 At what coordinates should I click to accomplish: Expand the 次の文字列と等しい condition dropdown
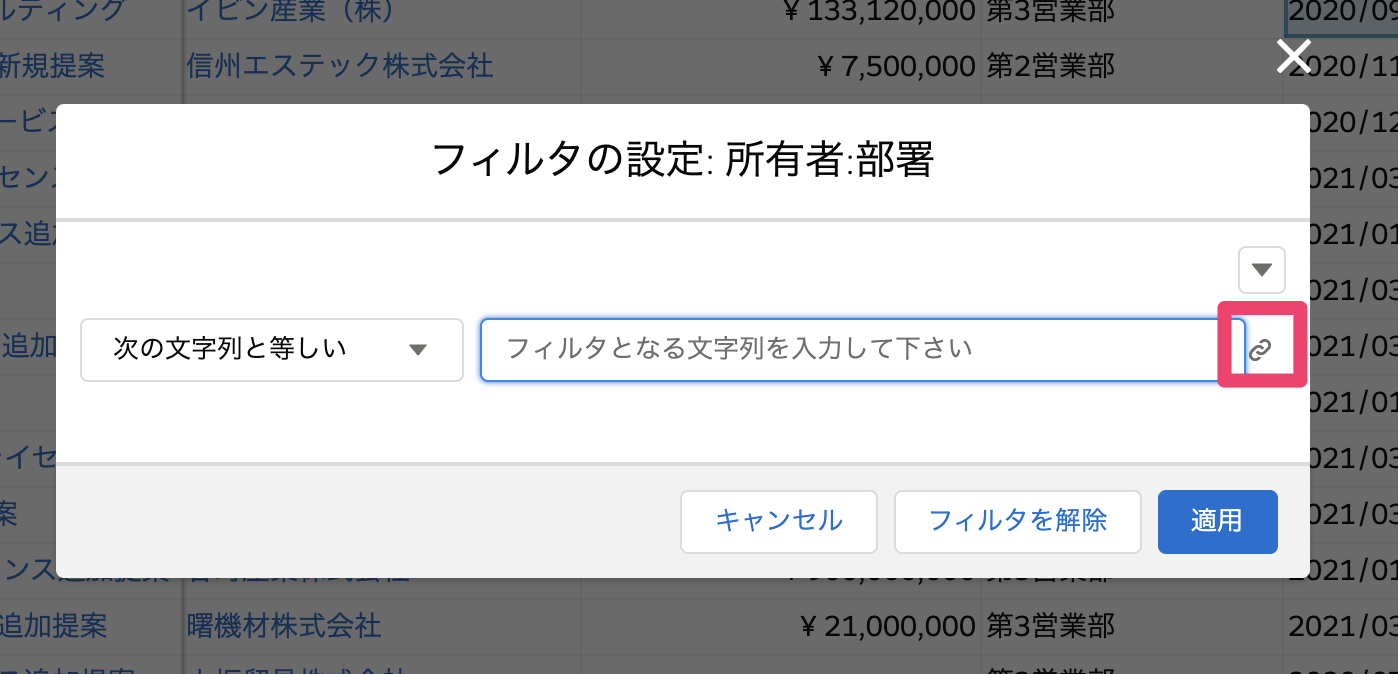coord(272,350)
